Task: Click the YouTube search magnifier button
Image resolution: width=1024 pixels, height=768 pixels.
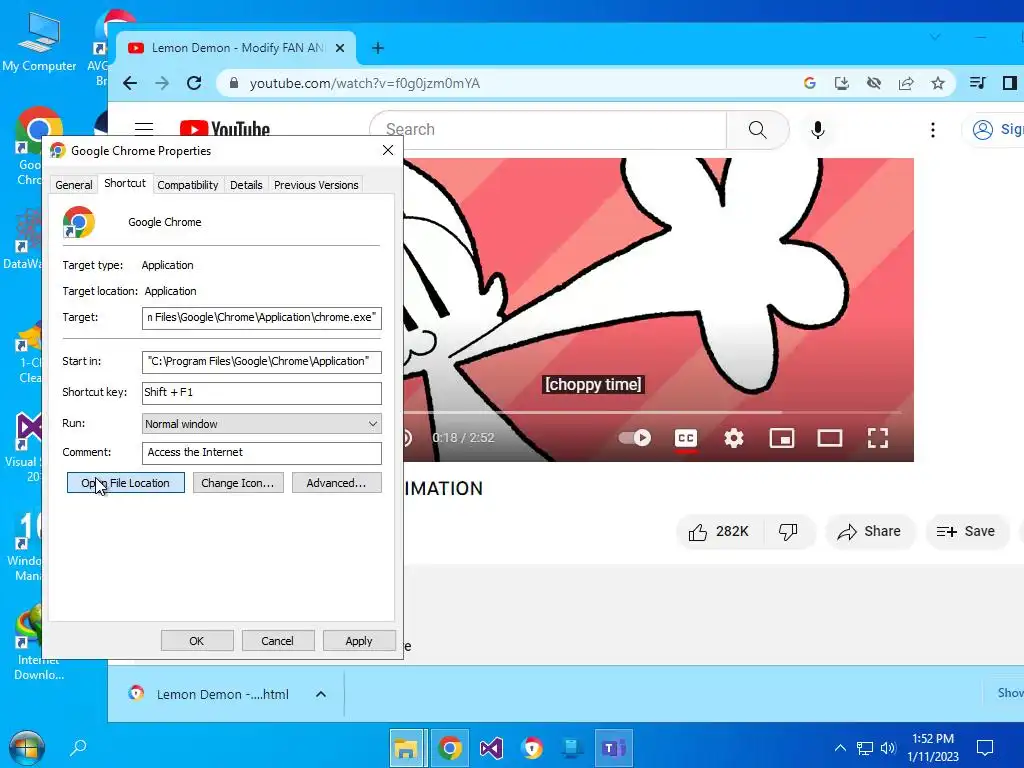Action: click(758, 129)
